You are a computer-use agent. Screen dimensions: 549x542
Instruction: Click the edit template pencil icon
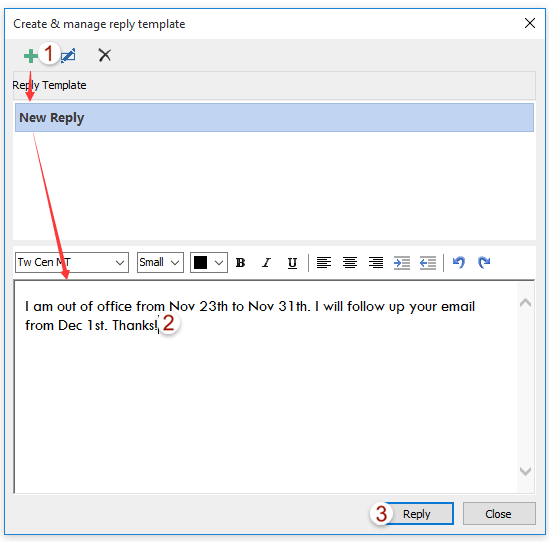tap(68, 55)
